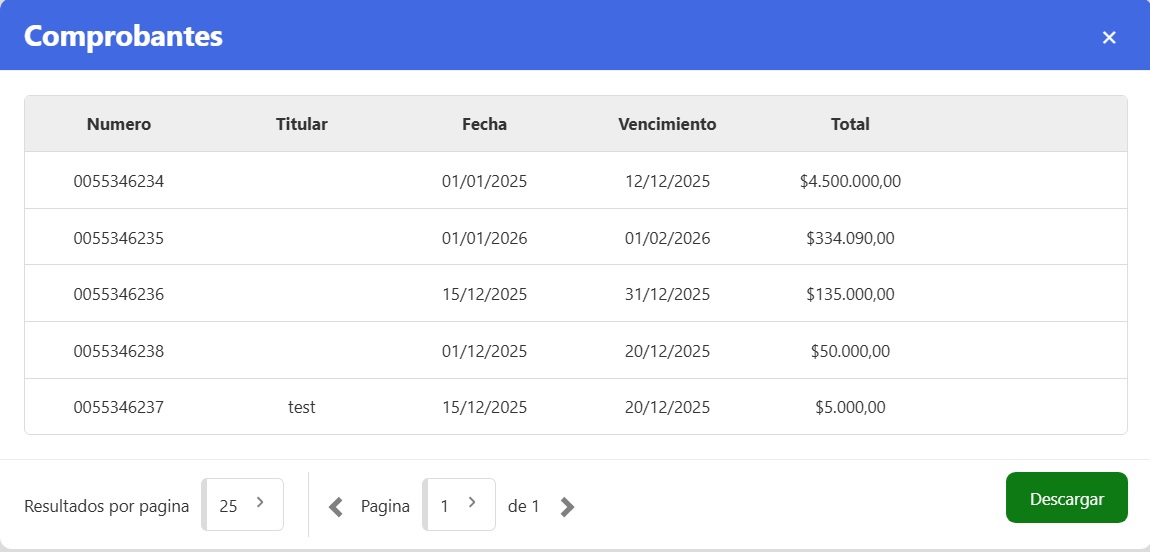Select row with numero 0055346238
This screenshot has height=552, width=1150.
click(119, 351)
